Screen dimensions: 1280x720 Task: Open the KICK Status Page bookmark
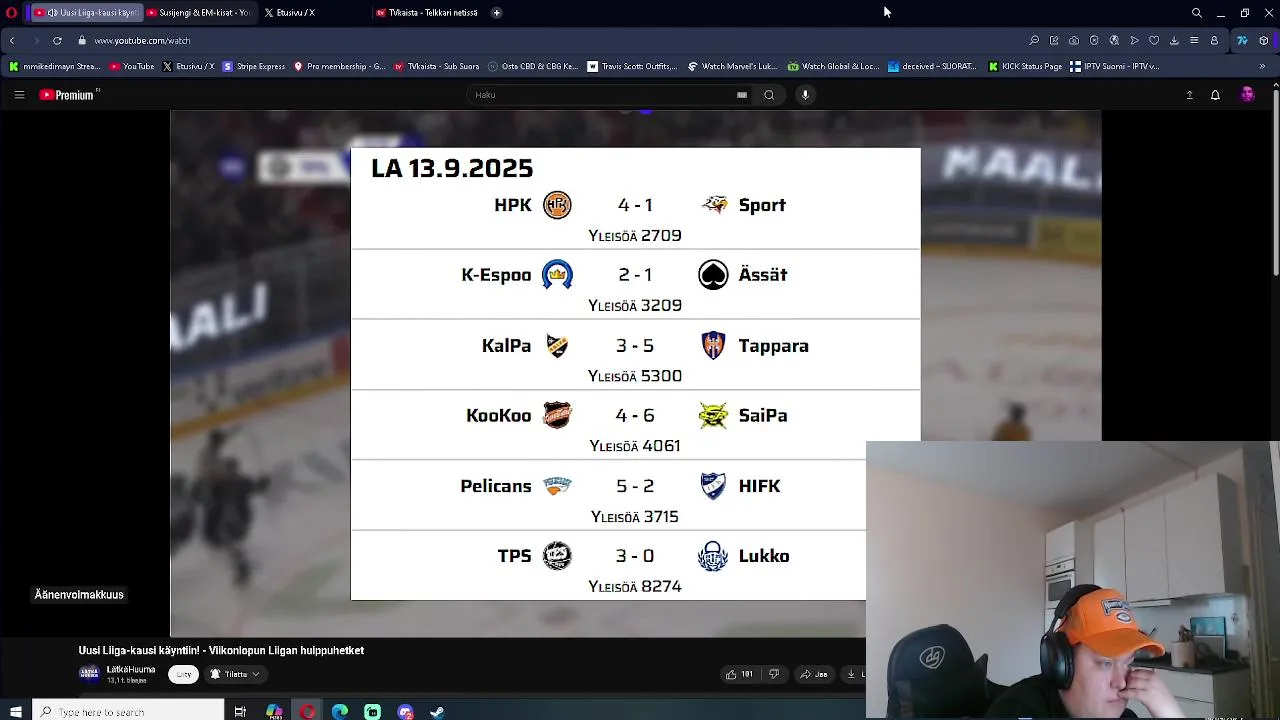(1025, 67)
